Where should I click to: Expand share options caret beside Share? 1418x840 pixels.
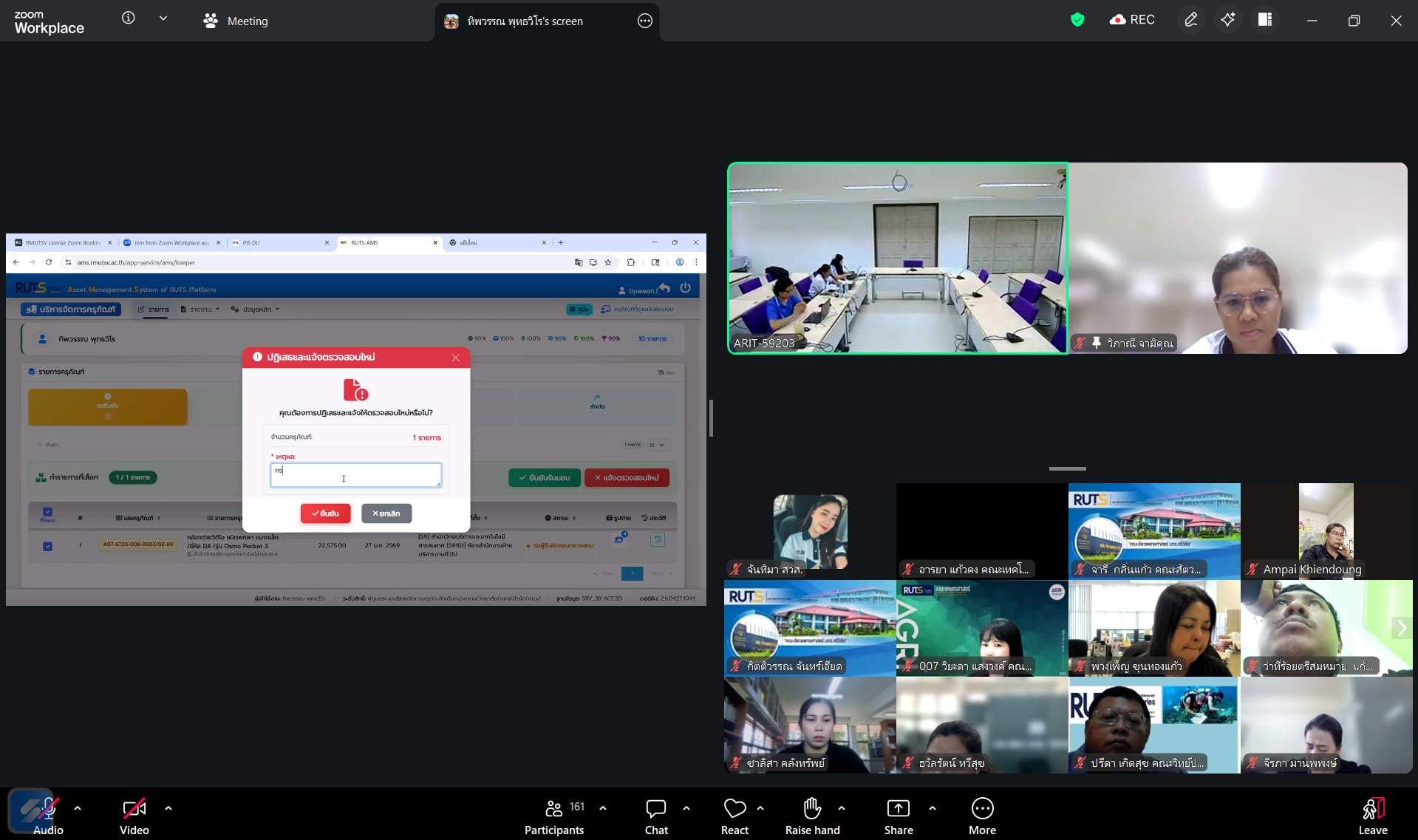tap(933, 808)
